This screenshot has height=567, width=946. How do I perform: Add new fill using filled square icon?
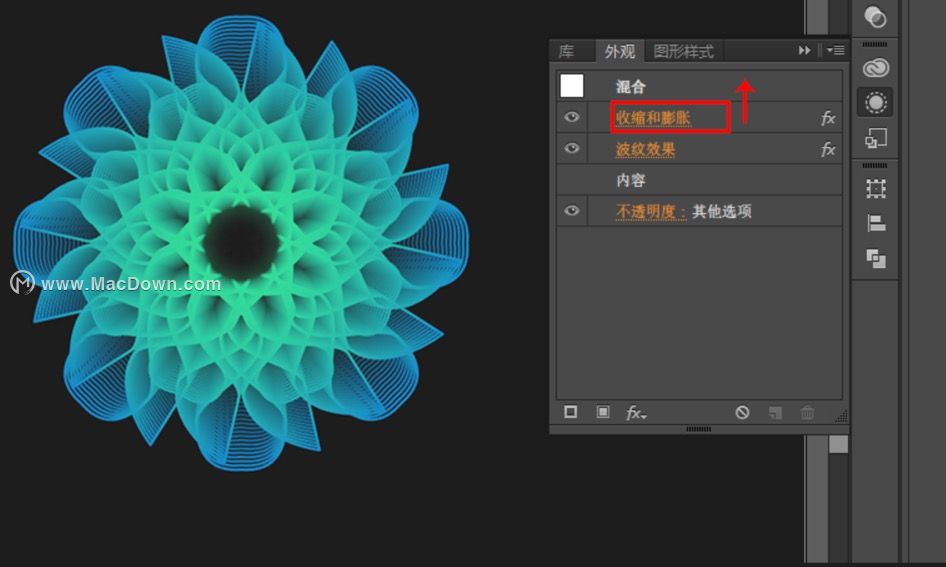coord(602,412)
